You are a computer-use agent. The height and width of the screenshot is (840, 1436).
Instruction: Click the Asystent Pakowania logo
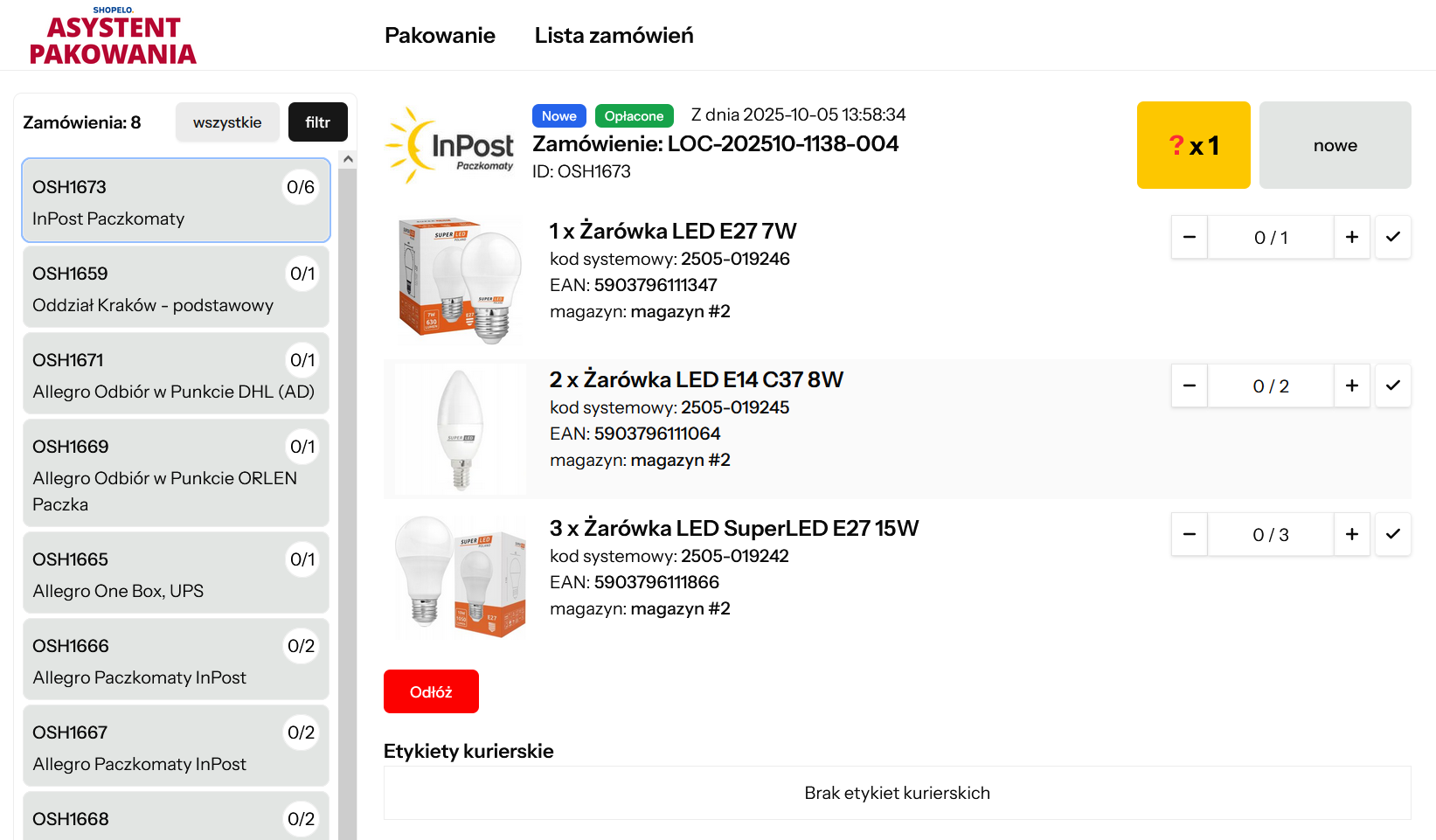[113, 38]
